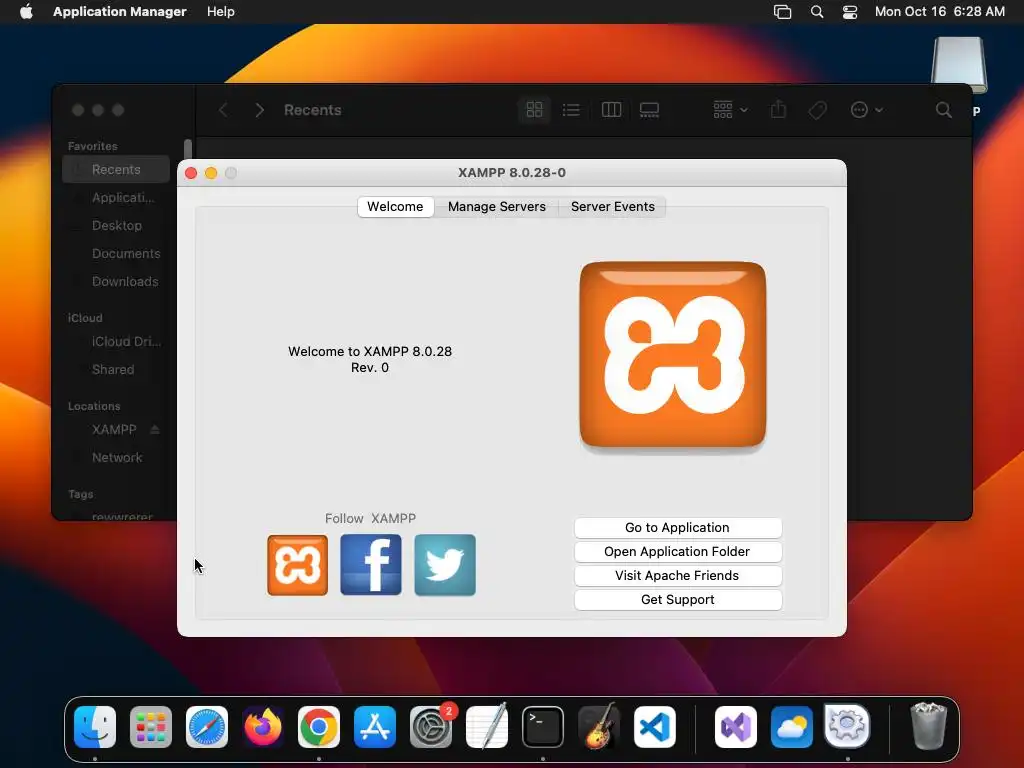Open Firefox from the Dock

click(263, 727)
